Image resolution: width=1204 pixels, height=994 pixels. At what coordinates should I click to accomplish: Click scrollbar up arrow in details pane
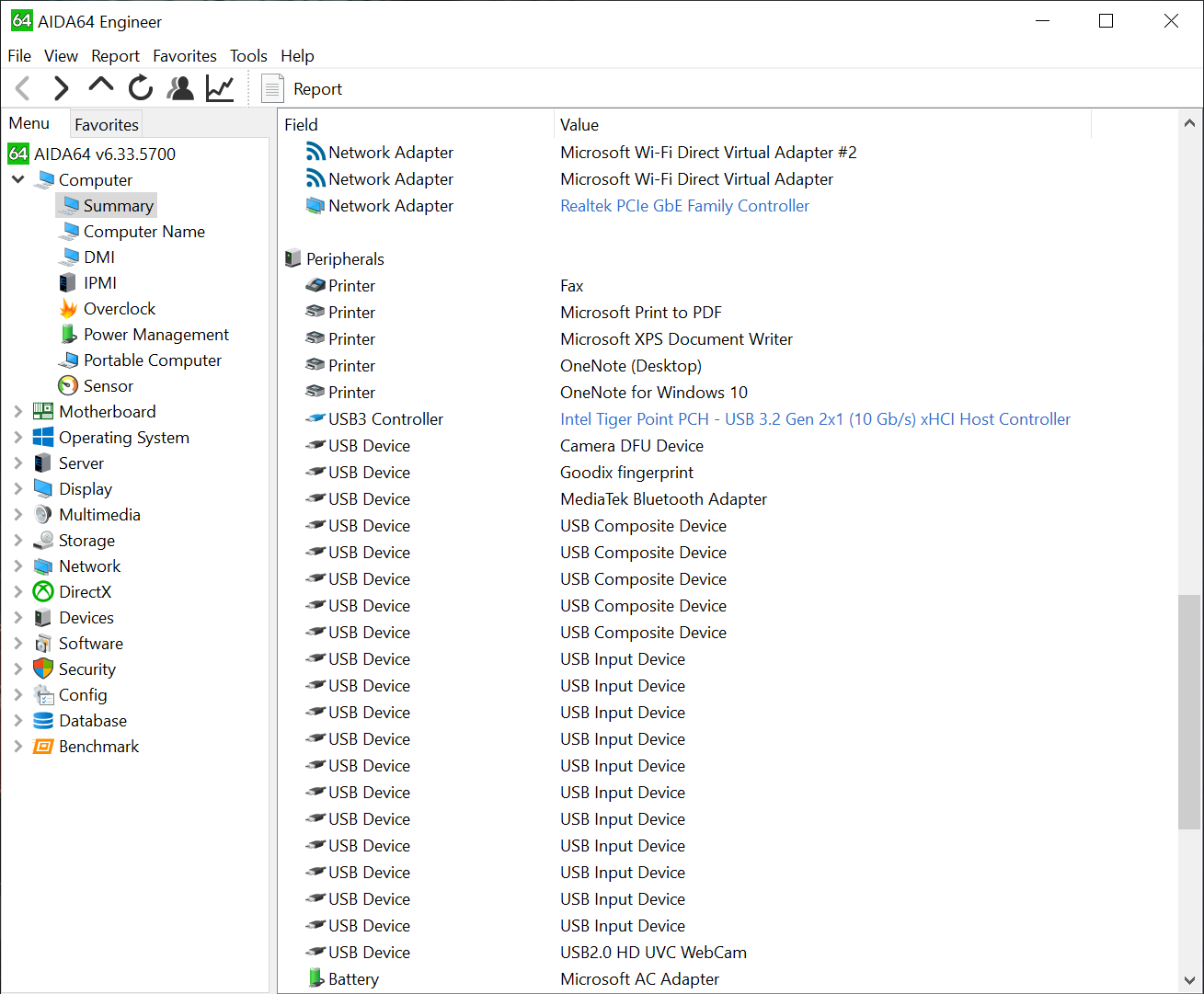(1189, 123)
